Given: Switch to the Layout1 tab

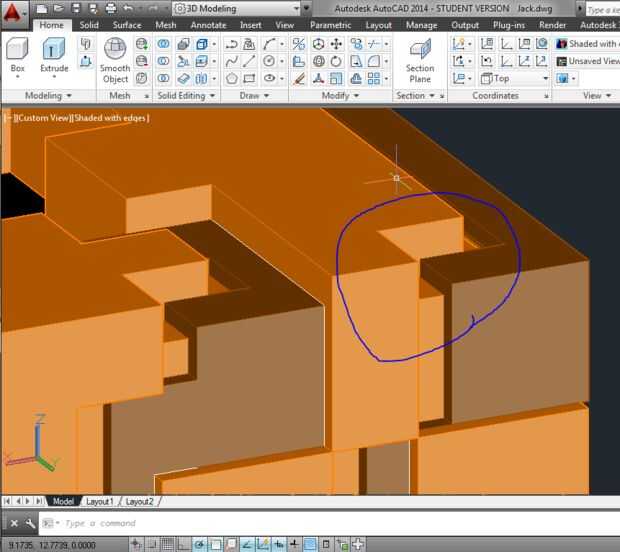Looking at the screenshot, I should click(x=100, y=501).
